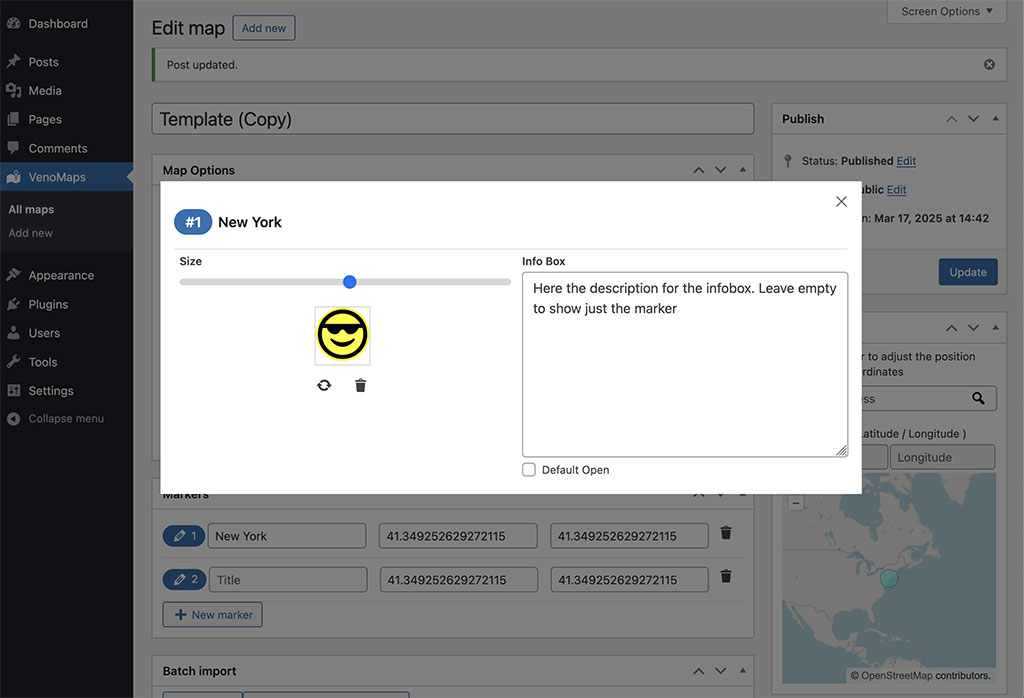The height and width of the screenshot is (698, 1024).
Task: Click marker 1 second coordinate field
Action: point(630,536)
